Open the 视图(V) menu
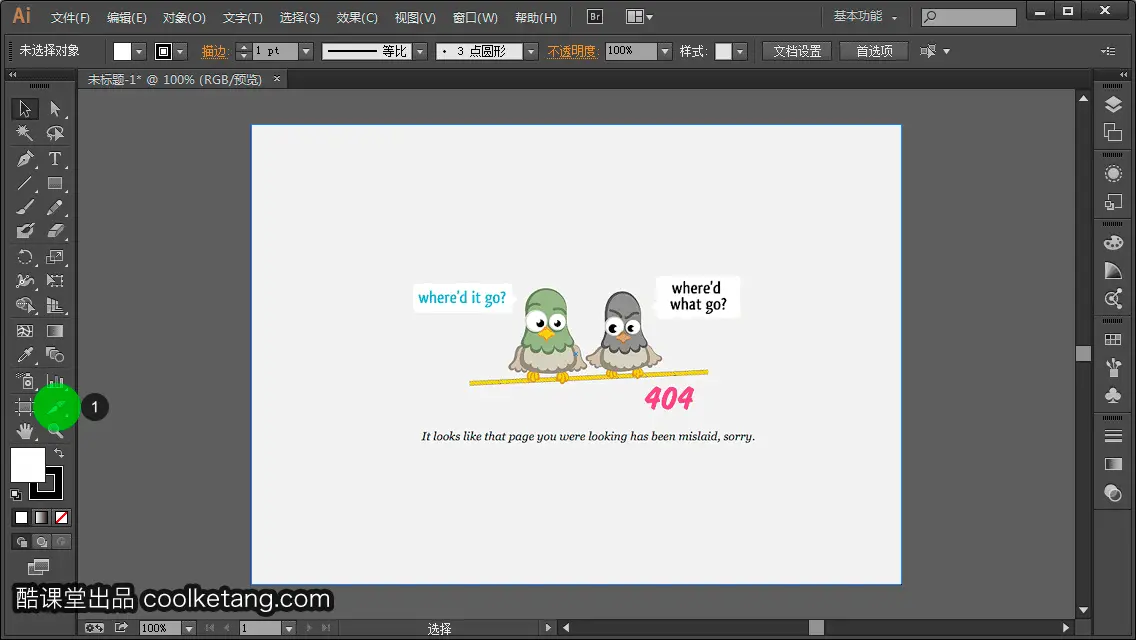Screen dimensions: 1136x640 415,17
